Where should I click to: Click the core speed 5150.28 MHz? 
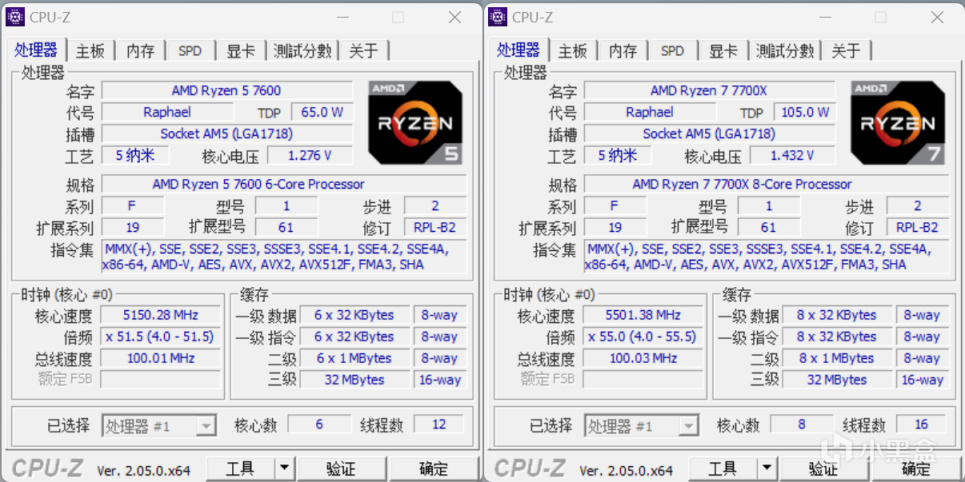(x=160, y=315)
